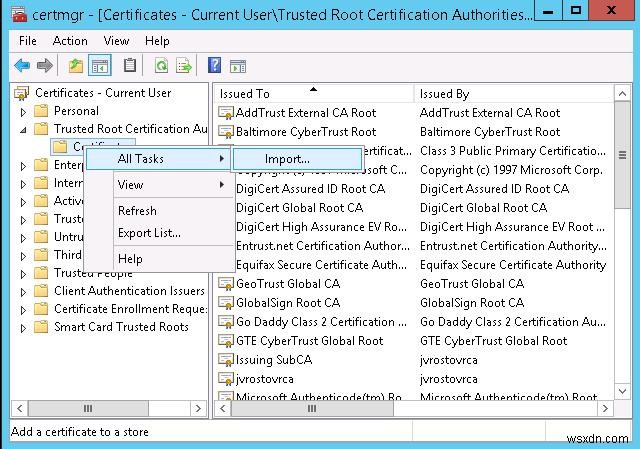640x449 pixels.
Task: Open the View menu in menu bar
Action: coord(116,41)
